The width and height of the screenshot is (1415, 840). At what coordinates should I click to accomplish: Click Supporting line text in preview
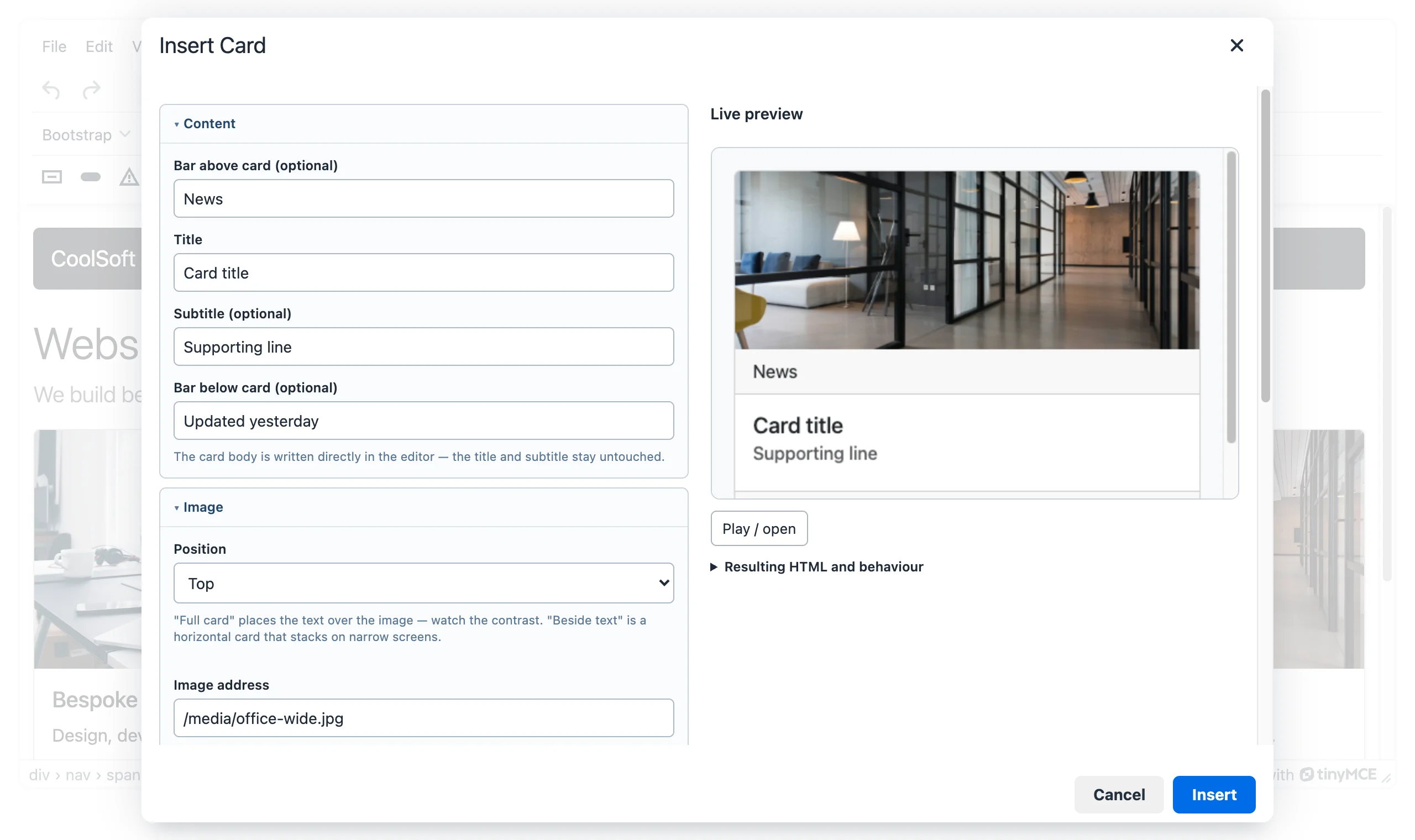pyautogui.click(x=815, y=453)
